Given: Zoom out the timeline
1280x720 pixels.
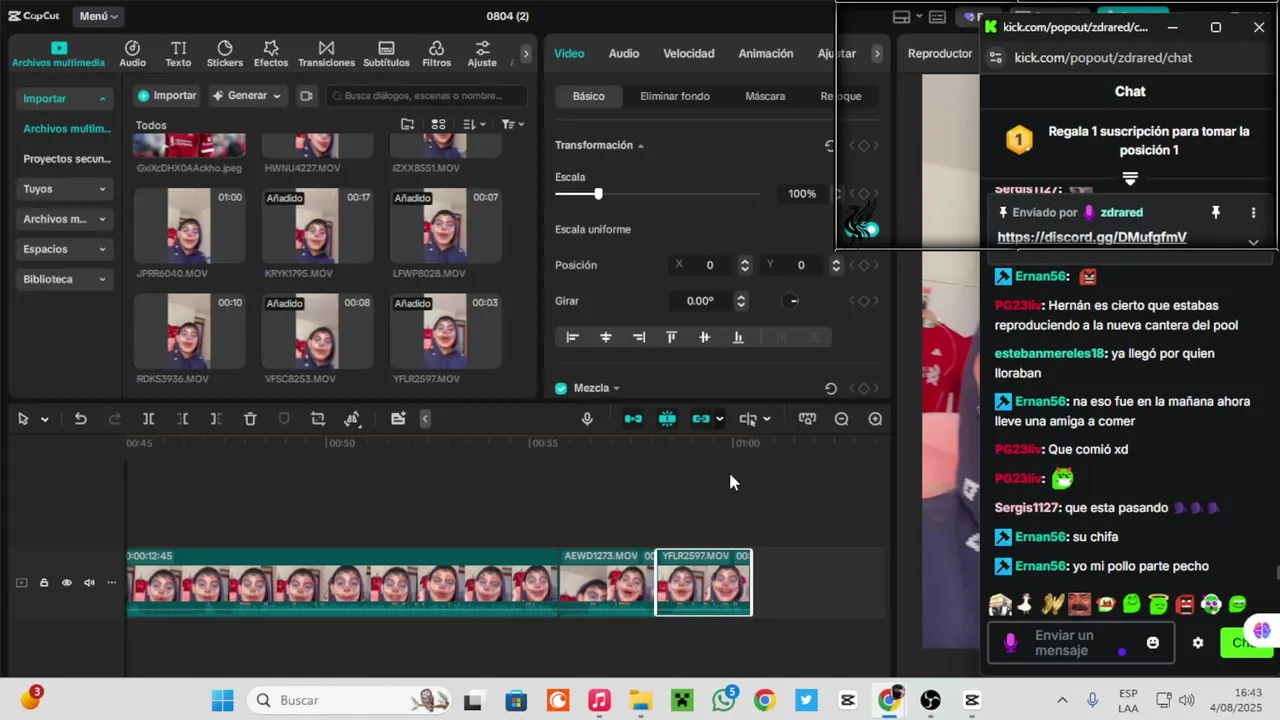Looking at the screenshot, I should click(841, 419).
